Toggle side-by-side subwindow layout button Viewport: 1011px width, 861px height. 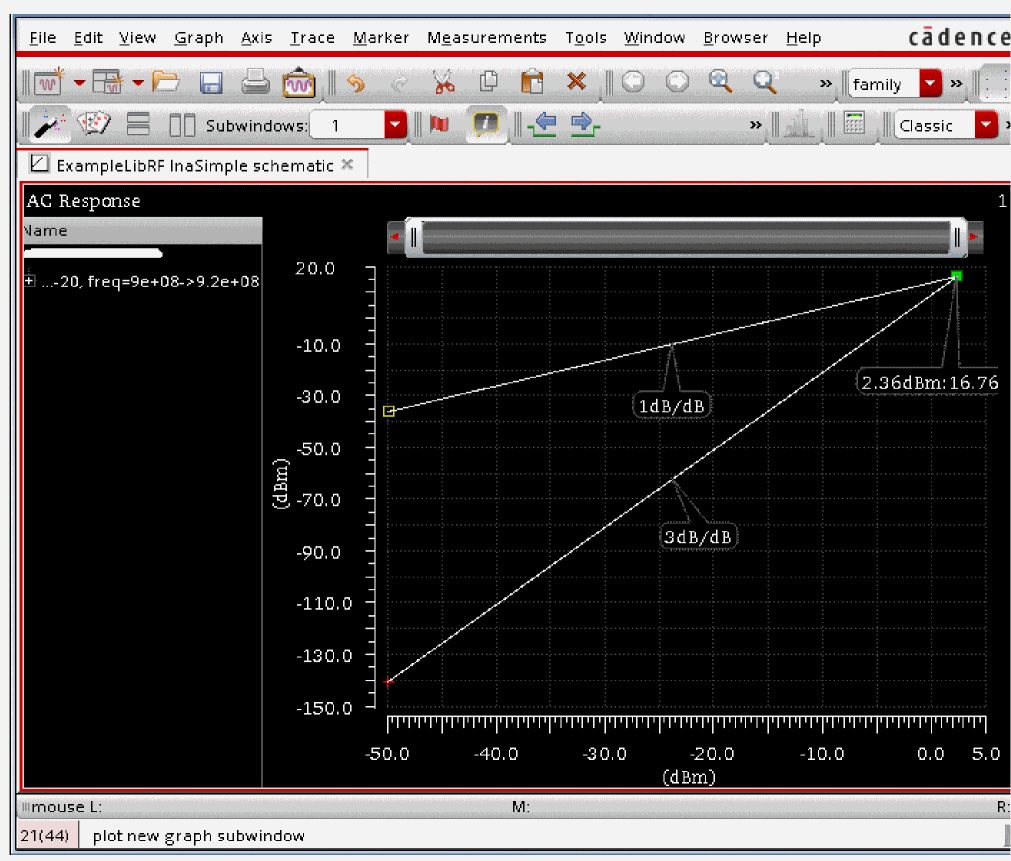coord(182,125)
